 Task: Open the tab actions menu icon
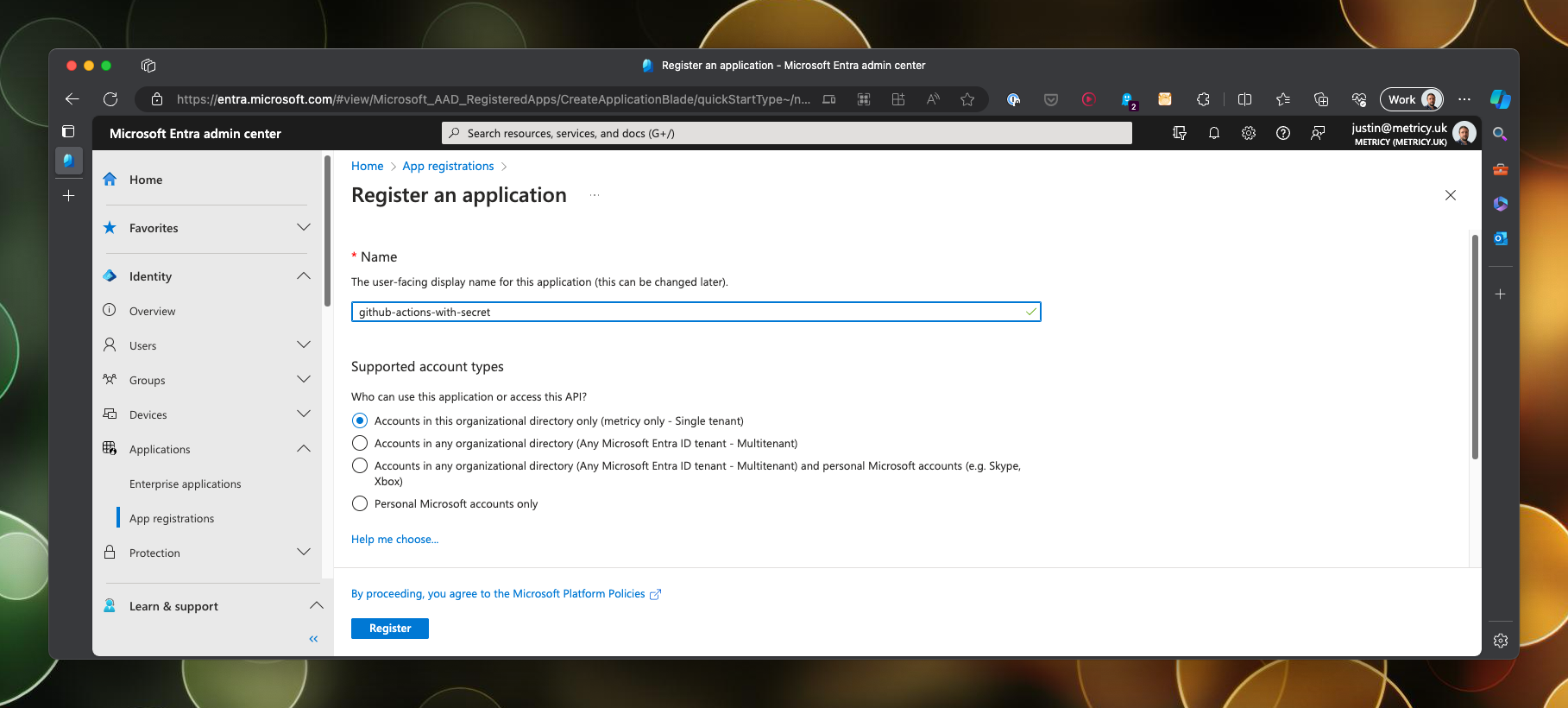pos(148,66)
